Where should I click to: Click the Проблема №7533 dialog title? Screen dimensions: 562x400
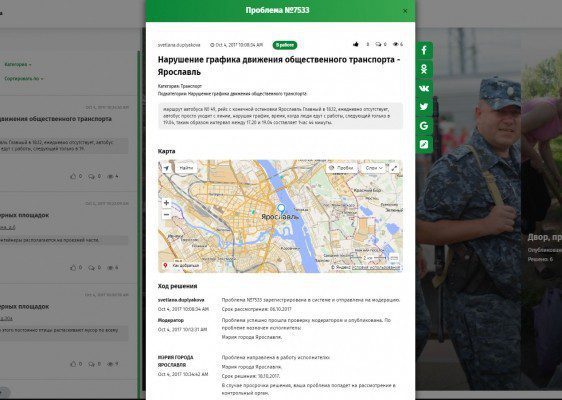[x=277, y=10]
